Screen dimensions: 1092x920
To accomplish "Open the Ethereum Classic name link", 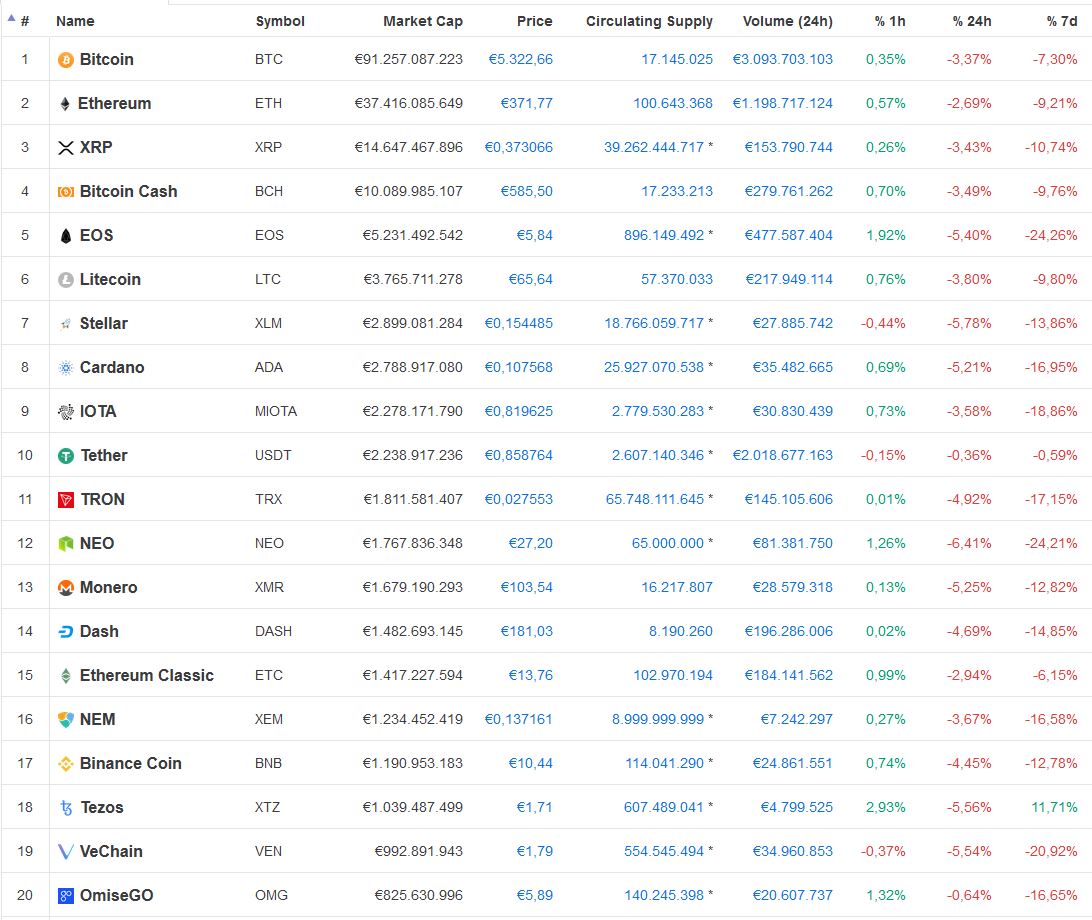I will coord(146,675).
